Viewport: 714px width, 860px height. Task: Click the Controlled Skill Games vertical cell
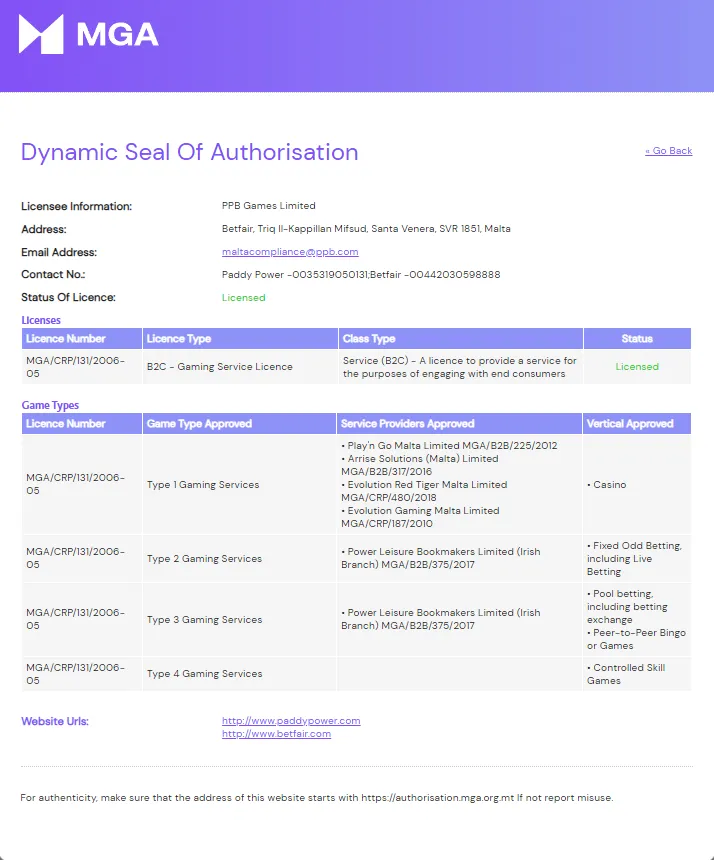(x=629, y=674)
